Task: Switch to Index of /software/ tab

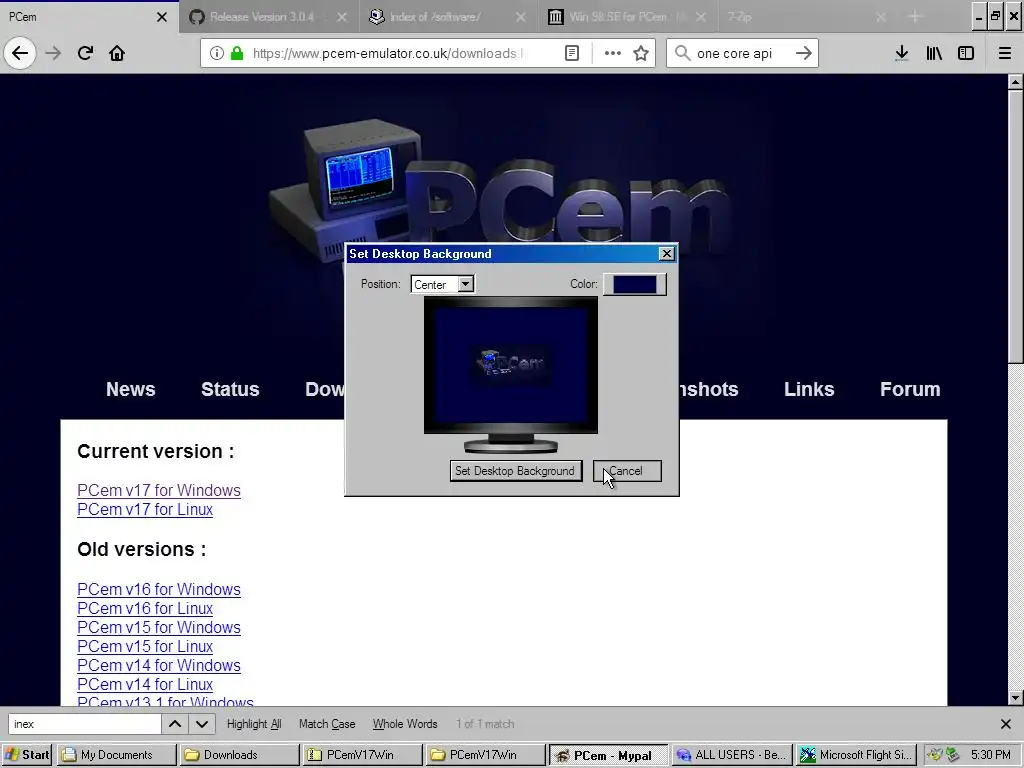Action: [434, 17]
